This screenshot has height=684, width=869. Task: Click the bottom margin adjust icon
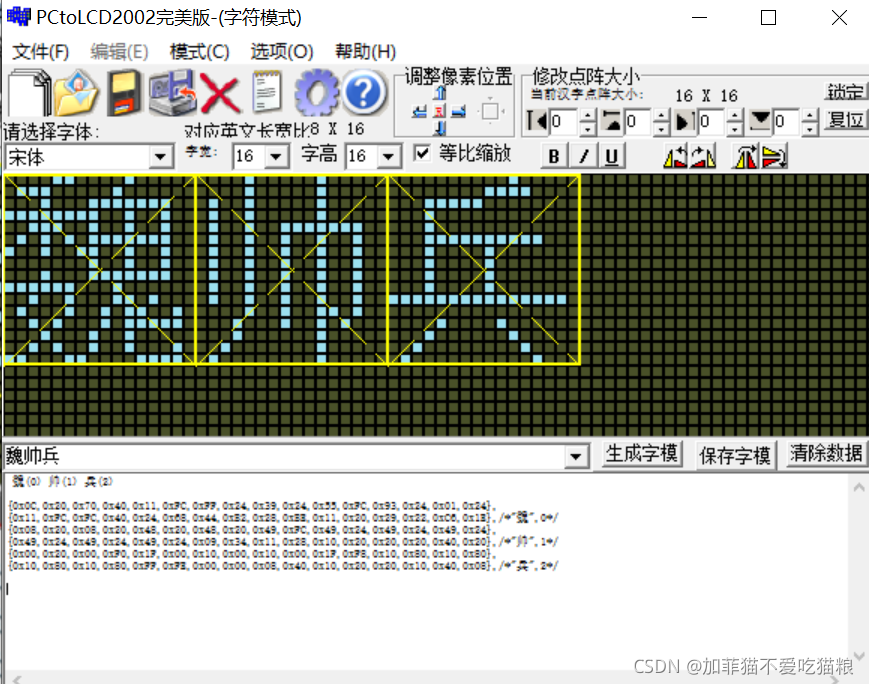click(760, 121)
